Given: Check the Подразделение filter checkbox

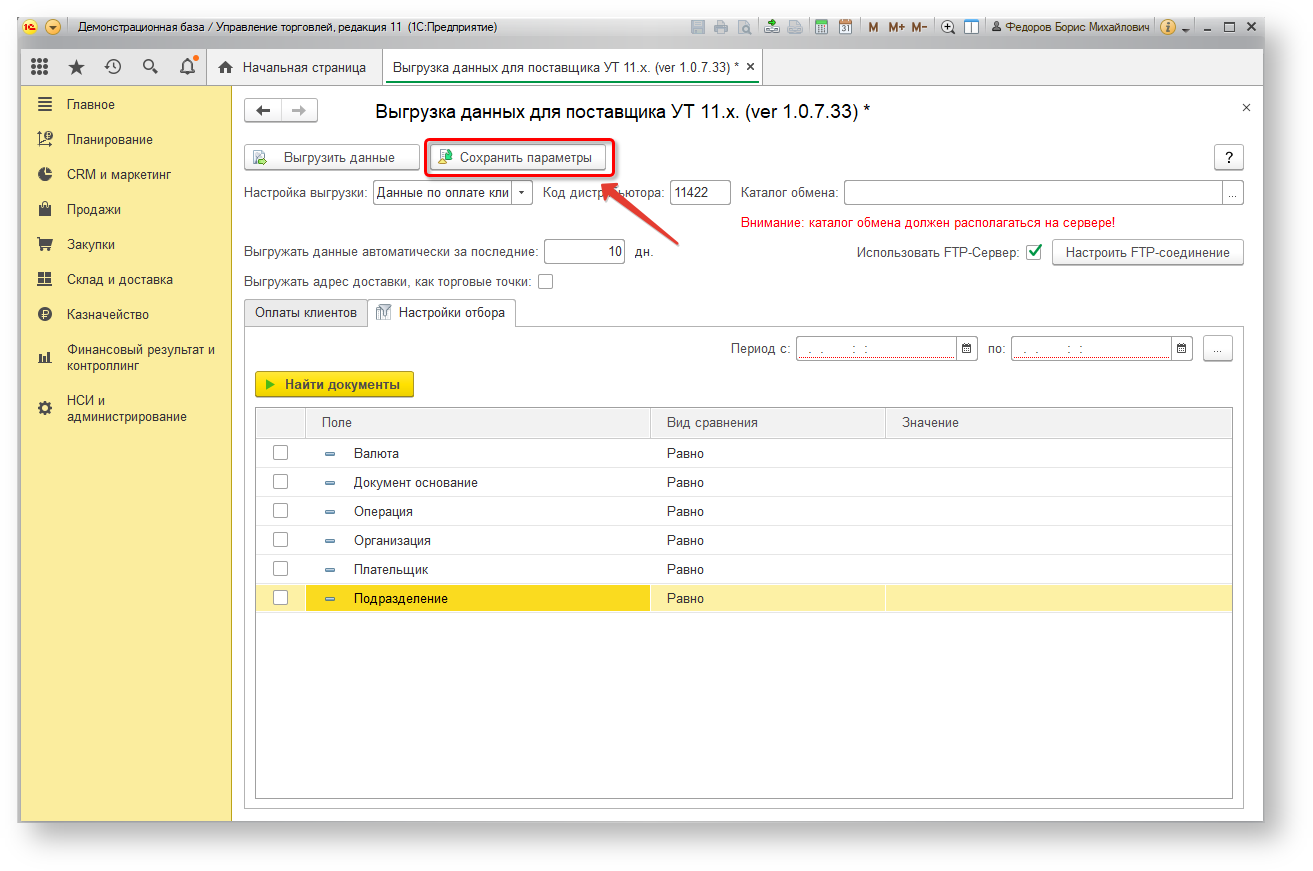Looking at the screenshot, I should (x=280, y=598).
